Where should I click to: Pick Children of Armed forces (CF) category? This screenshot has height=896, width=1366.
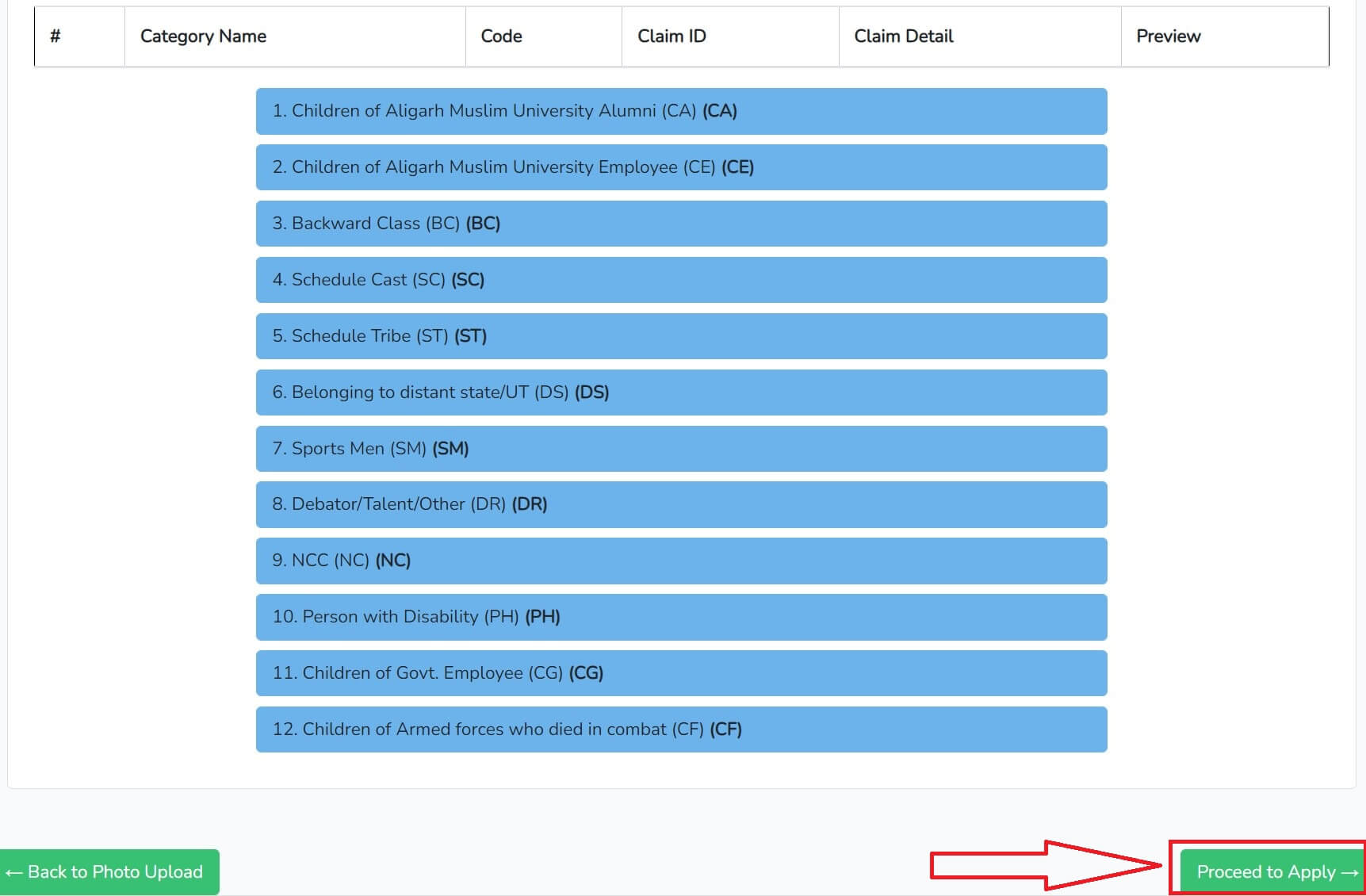pyautogui.click(x=681, y=729)
